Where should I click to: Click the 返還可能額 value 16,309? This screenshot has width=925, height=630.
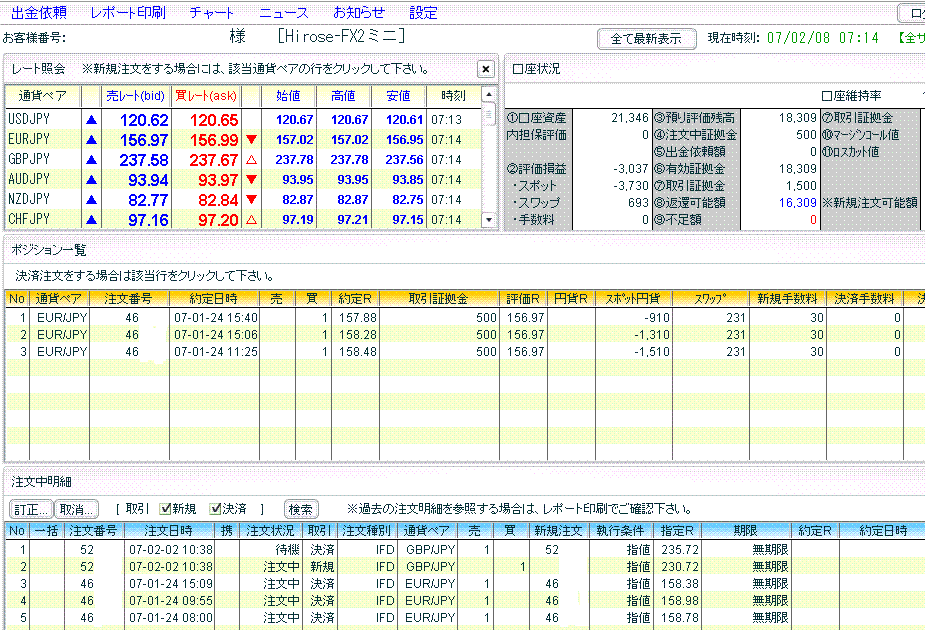click(x=798, y=203)
